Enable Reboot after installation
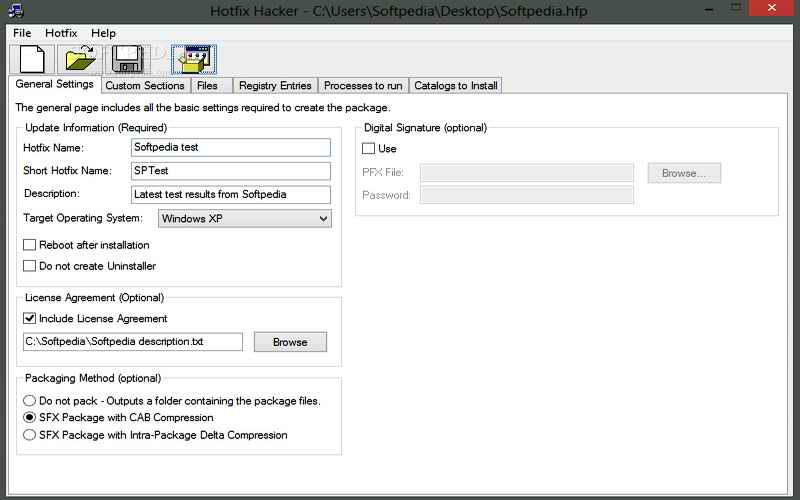The width and height of the screenshot is (800, 500). 30,245
